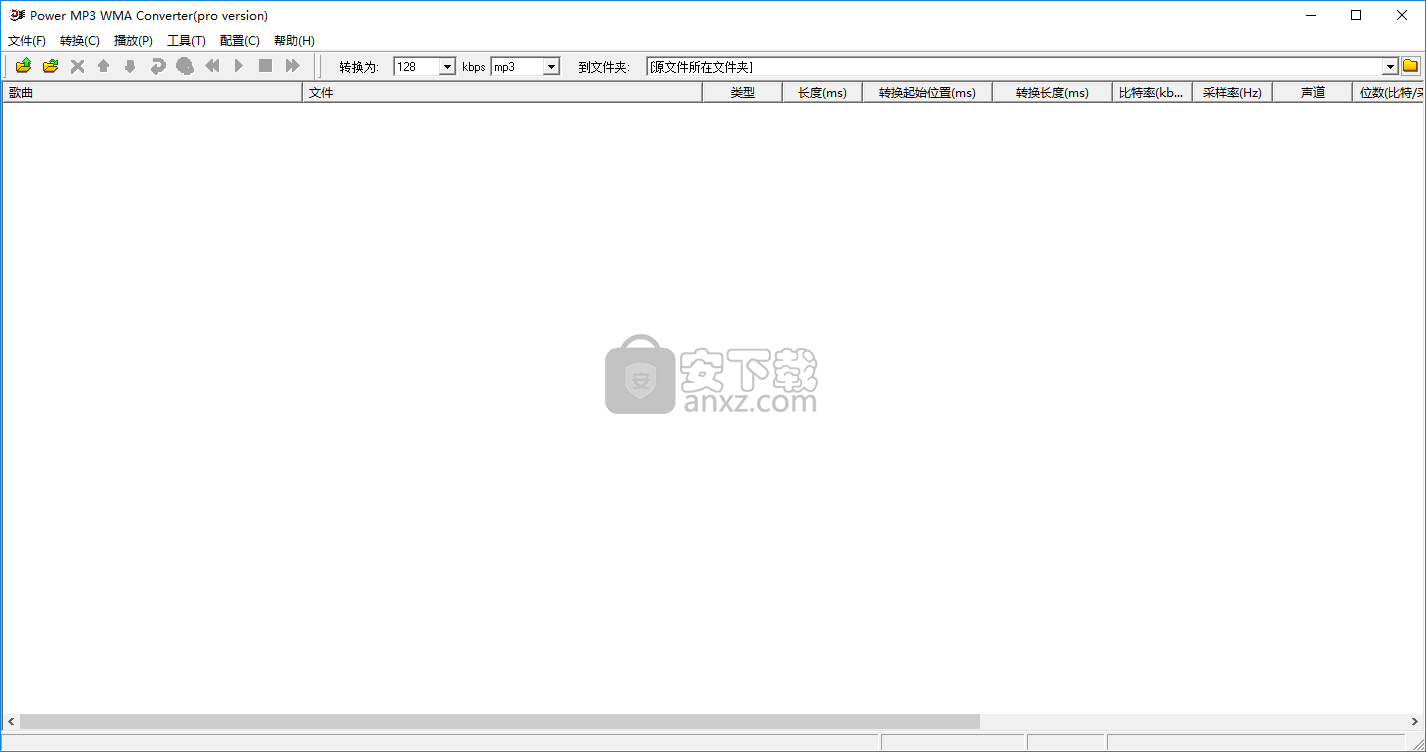Click the play button in toolbar
This screenshot has height=752, width=1426.
(x=238, y=66)
